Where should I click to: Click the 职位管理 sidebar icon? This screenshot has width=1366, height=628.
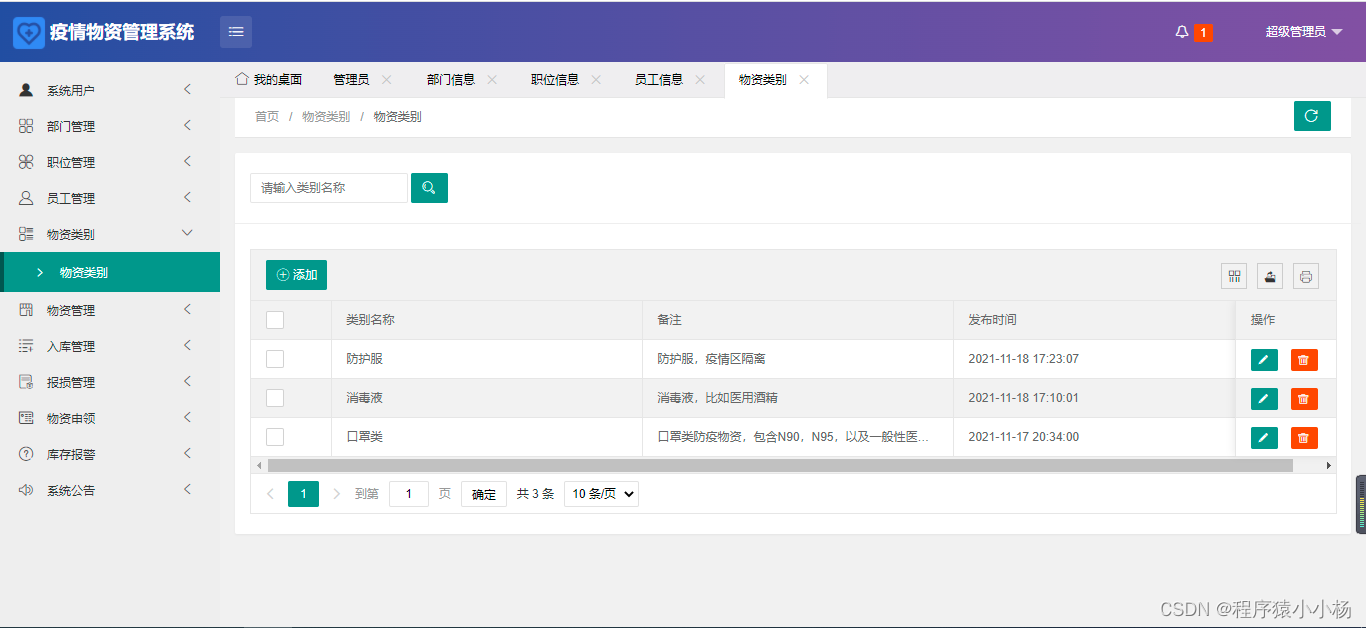26,162
